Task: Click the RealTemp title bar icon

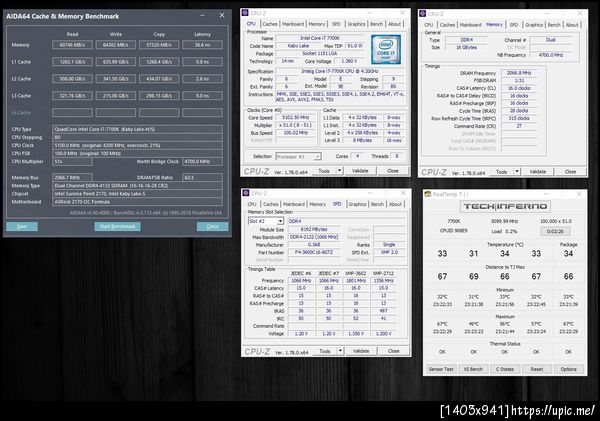Action: 428,194
